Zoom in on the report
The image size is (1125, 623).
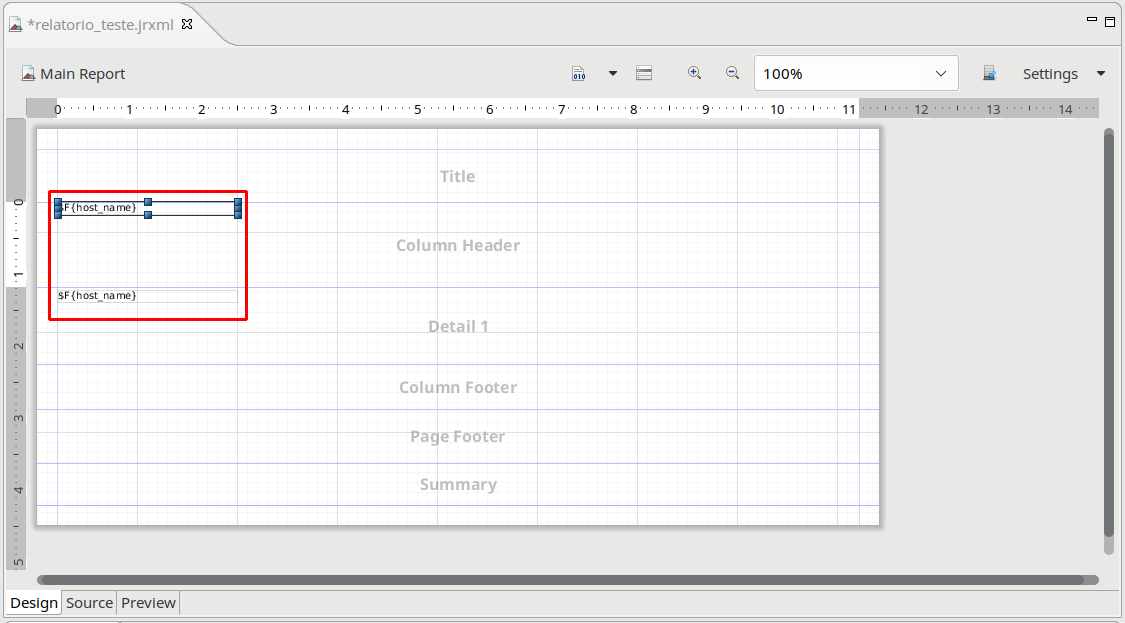click(694, 73)
